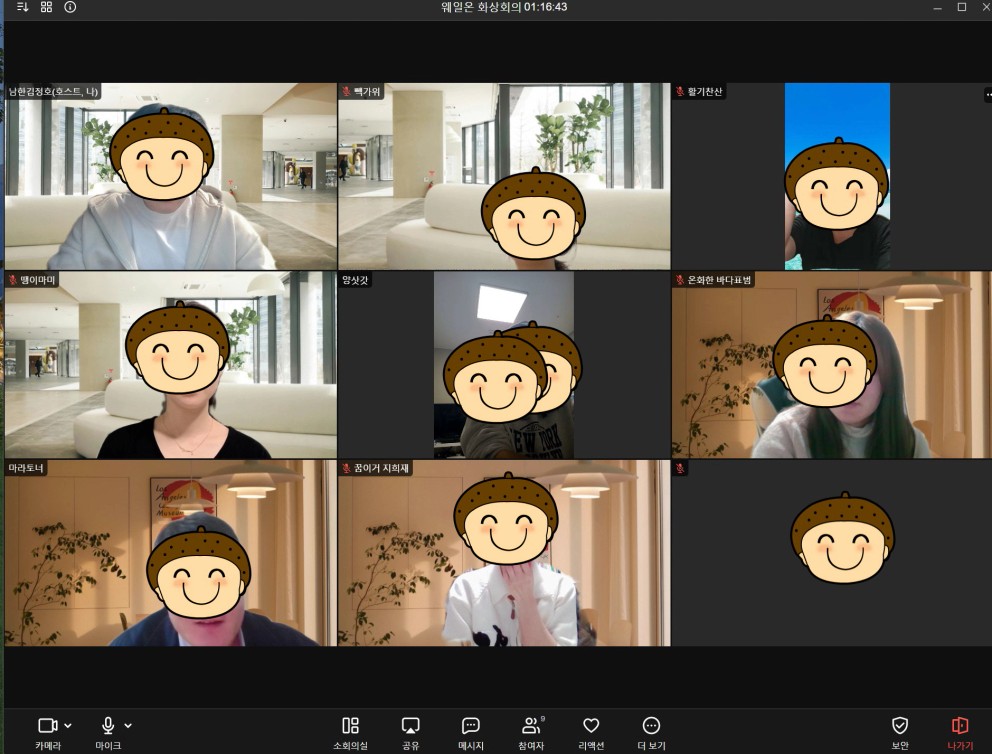Show the participants (참여자) list
This screenshot has width=992, height=754.
click(x=531, y=725)
